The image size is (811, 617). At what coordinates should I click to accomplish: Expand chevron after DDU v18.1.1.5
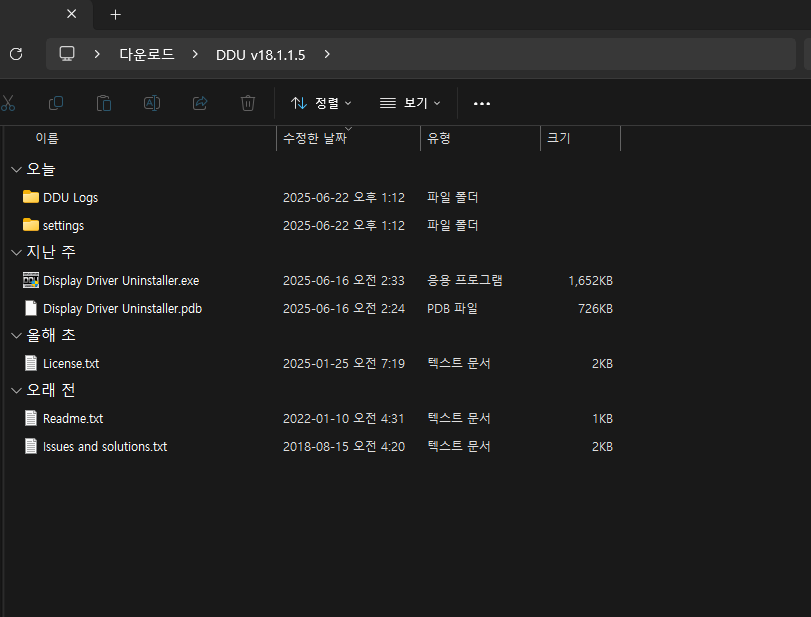(x=327, y=54)
